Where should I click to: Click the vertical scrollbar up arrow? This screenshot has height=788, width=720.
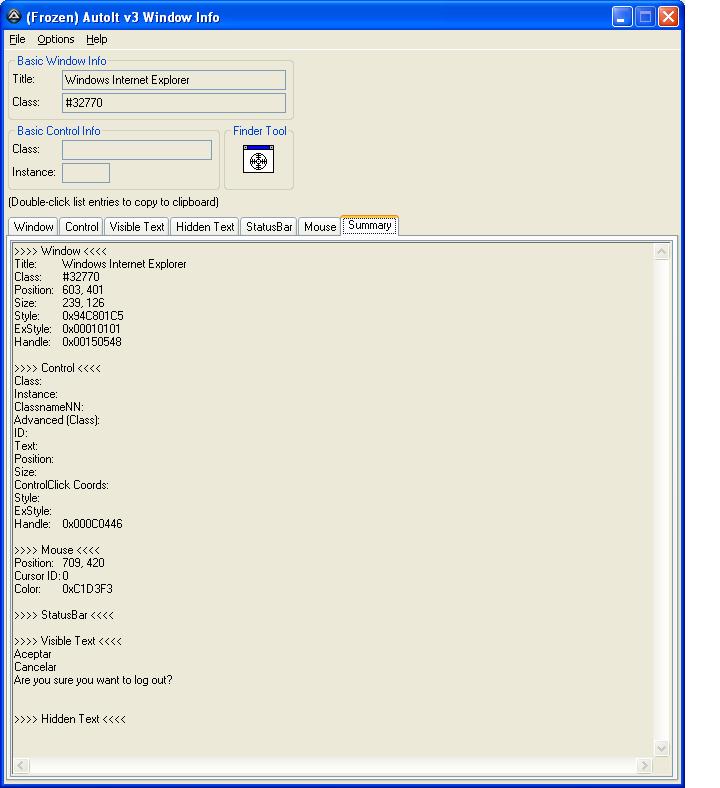(661, 252)
